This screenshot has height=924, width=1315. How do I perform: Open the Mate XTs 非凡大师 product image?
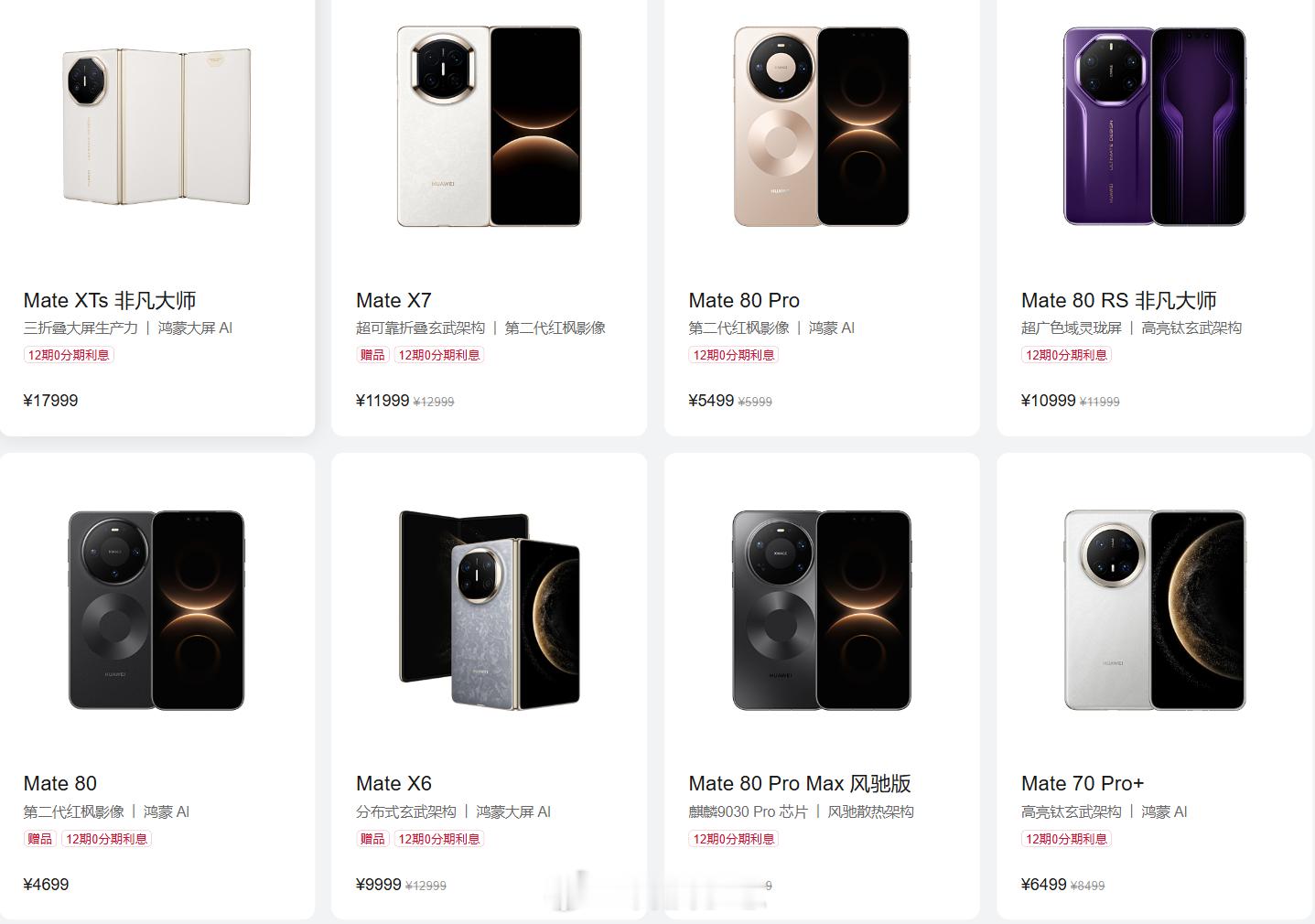coord(156,126)
